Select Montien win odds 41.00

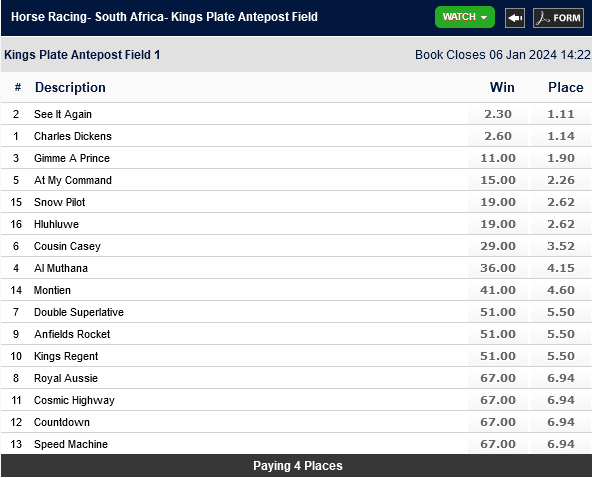pyautogui.click(x=498, y=290)
